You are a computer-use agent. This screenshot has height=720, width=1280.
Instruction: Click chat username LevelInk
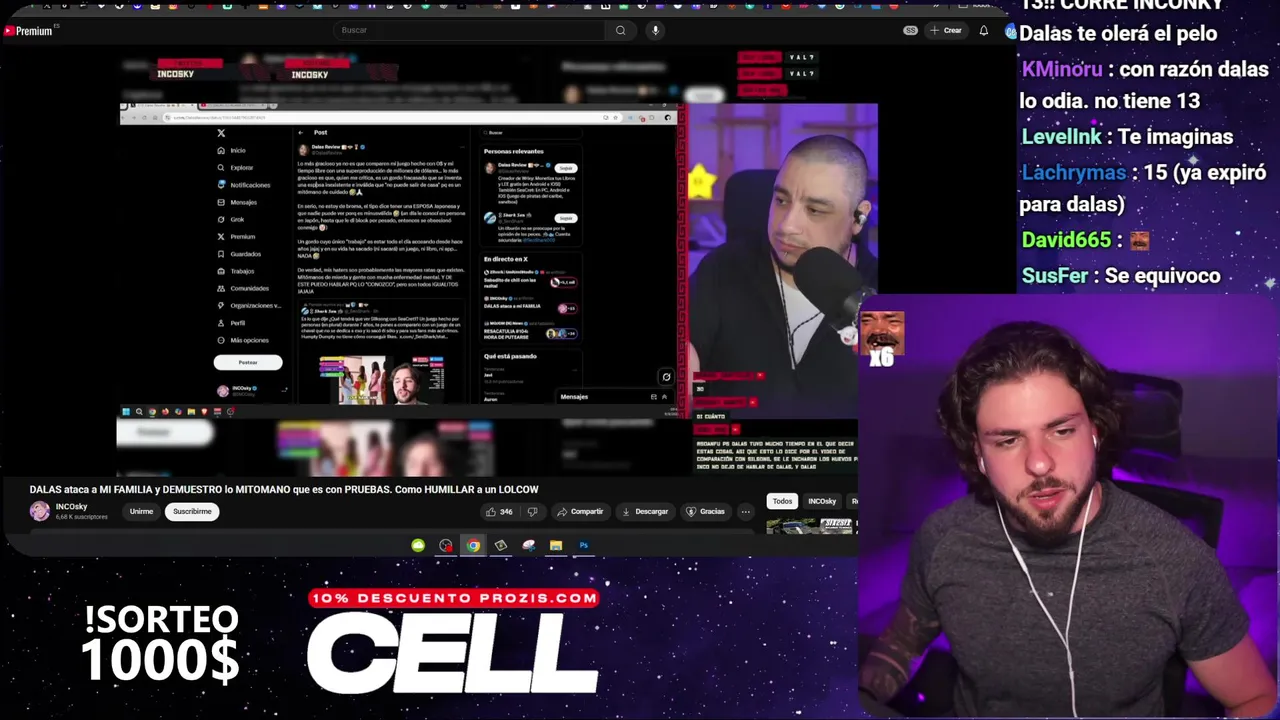tap(1061, 136)
